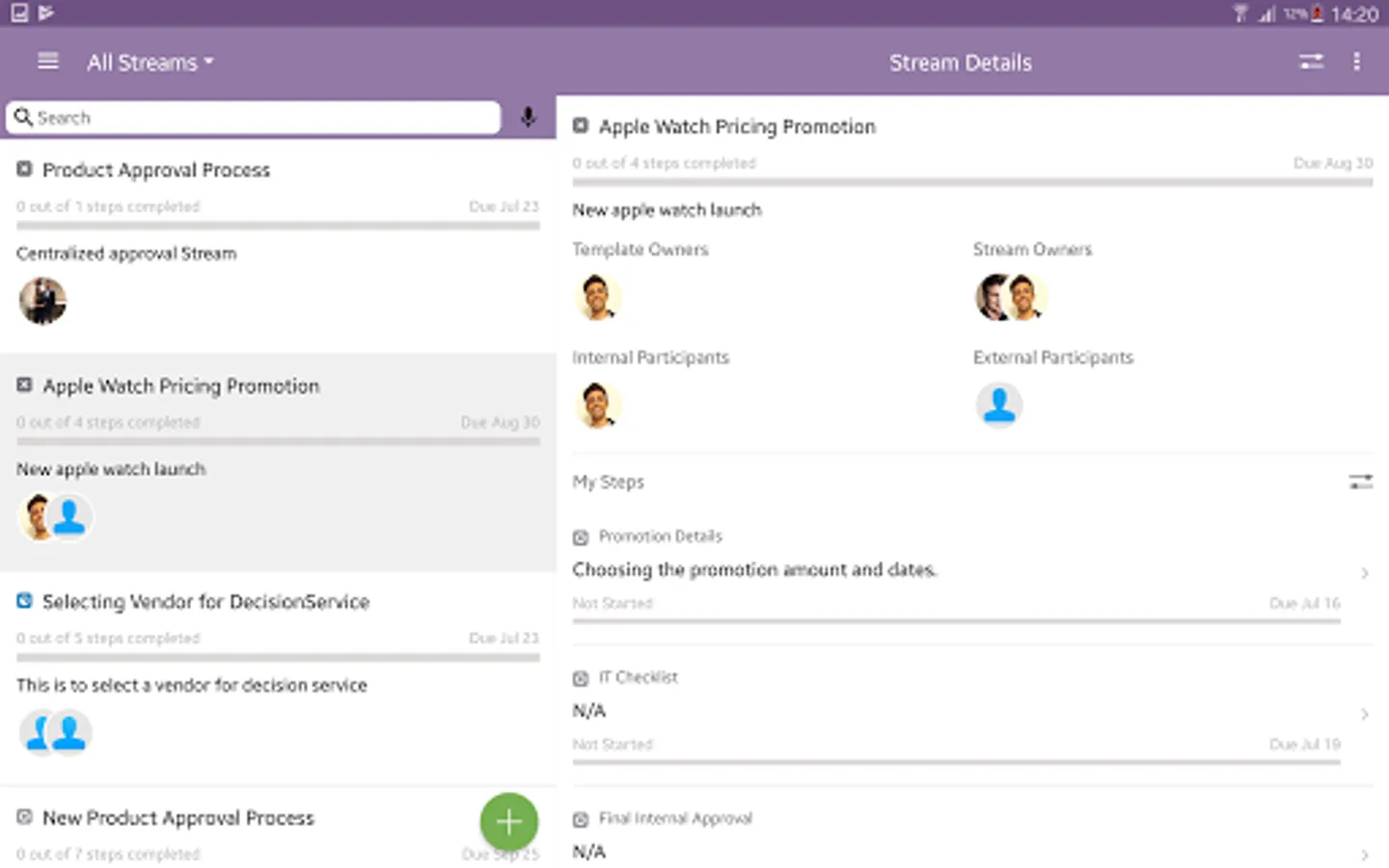Click 'Due Jul 19' on IT Checklist step
This screenshot has height=868, width=1389.
[1305, 744]
